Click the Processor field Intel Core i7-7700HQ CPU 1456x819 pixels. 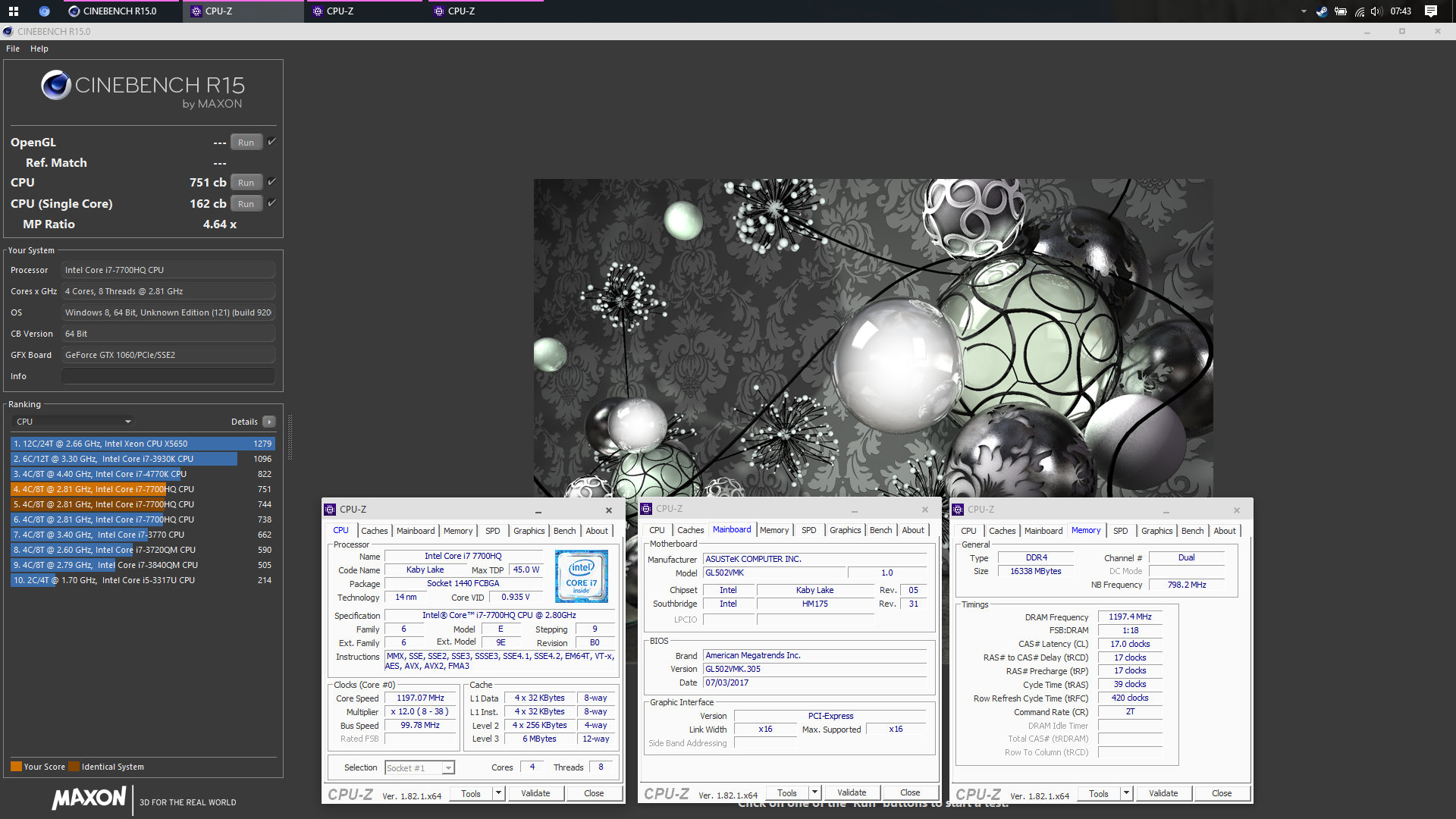(x=168, y=270)
